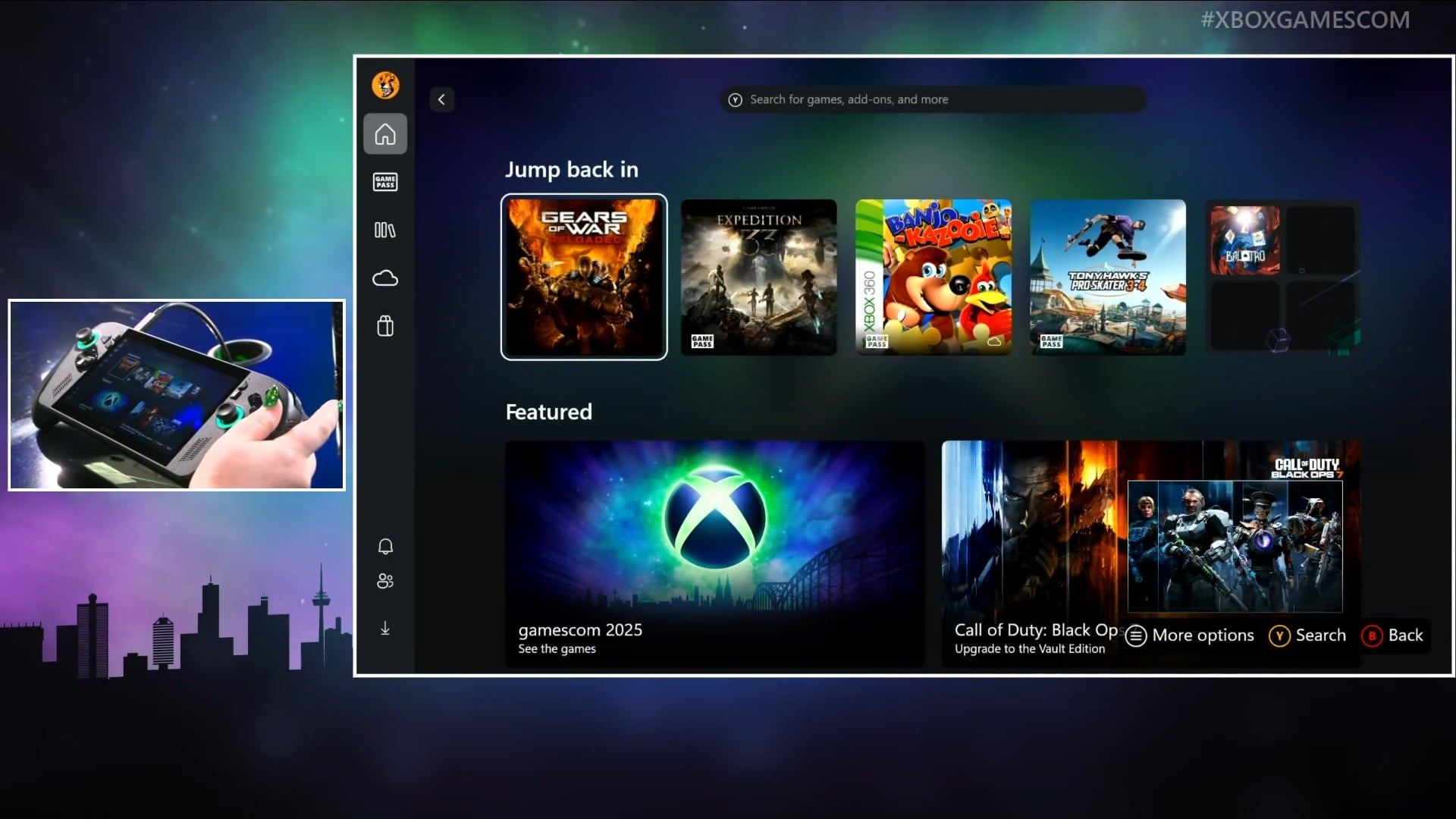This screenshot has width=1456, height=819.
Task: Click the search games and add-ons field
Action: (x=933, y=99)
